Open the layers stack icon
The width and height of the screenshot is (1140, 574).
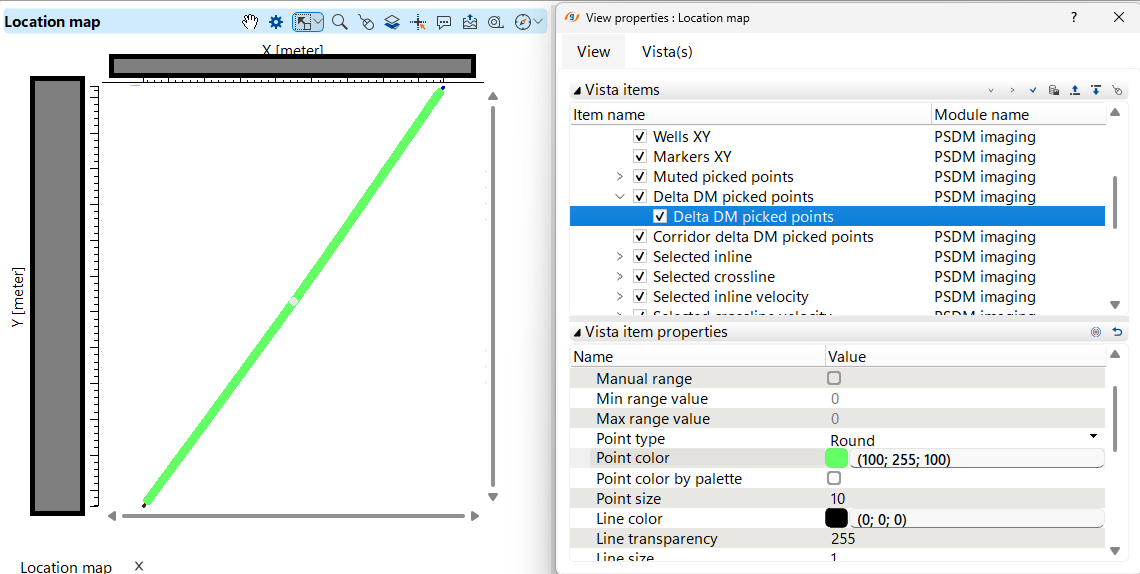pos(392,23)
